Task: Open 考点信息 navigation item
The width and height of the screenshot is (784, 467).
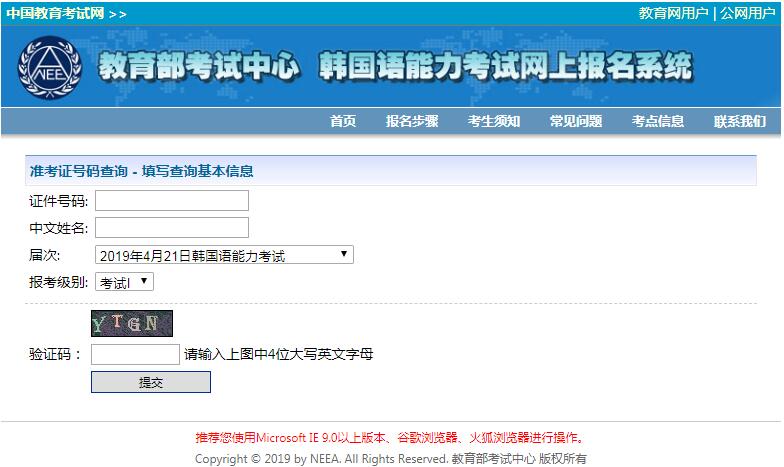Action: pyautogui.click(x=658, y=121)
